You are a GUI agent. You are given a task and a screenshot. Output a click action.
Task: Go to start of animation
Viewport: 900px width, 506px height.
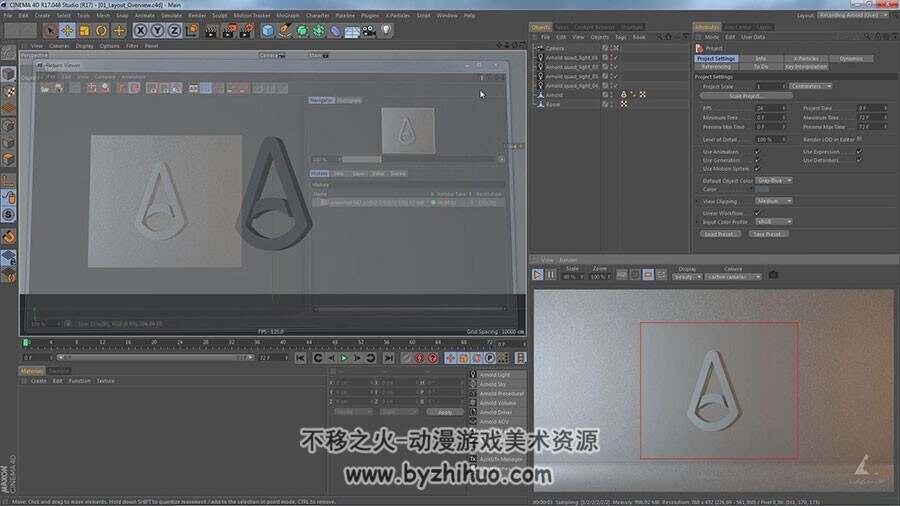pyautogui.click(x=300, y=358)
